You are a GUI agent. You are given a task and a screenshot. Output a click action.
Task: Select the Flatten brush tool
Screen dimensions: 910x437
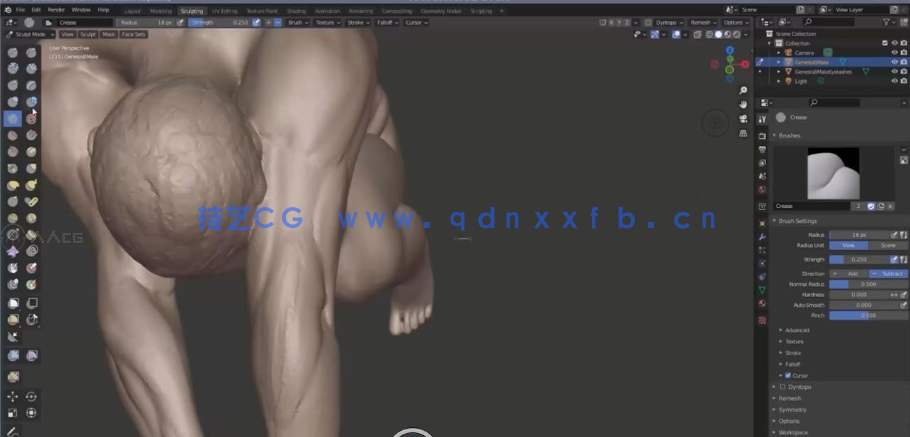(13, 135)
